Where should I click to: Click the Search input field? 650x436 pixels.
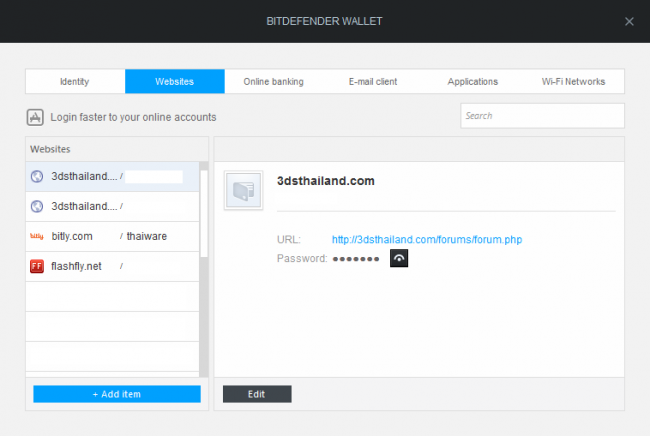tap(542, 116)
